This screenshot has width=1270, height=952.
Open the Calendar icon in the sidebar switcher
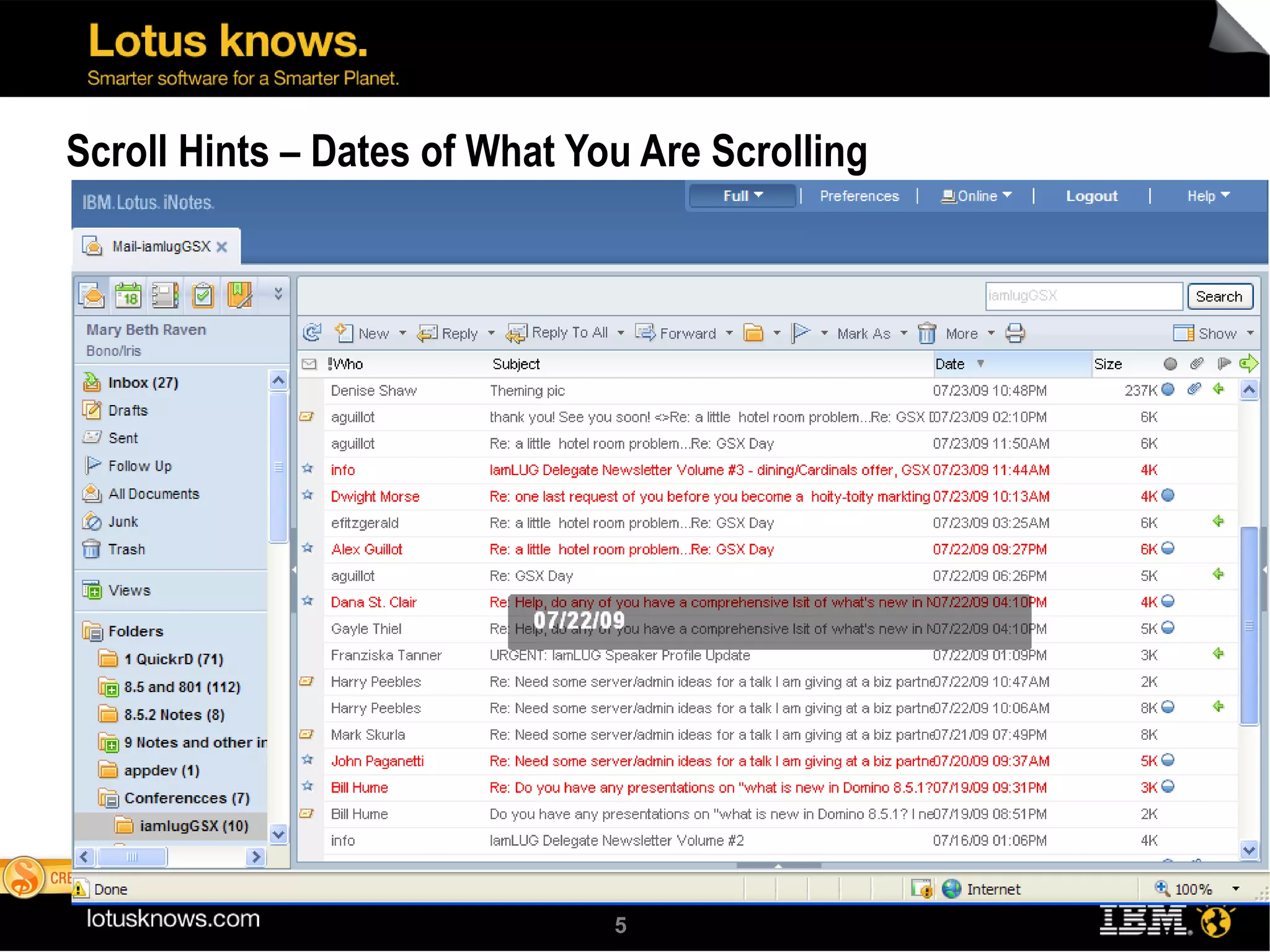[128, 295]
